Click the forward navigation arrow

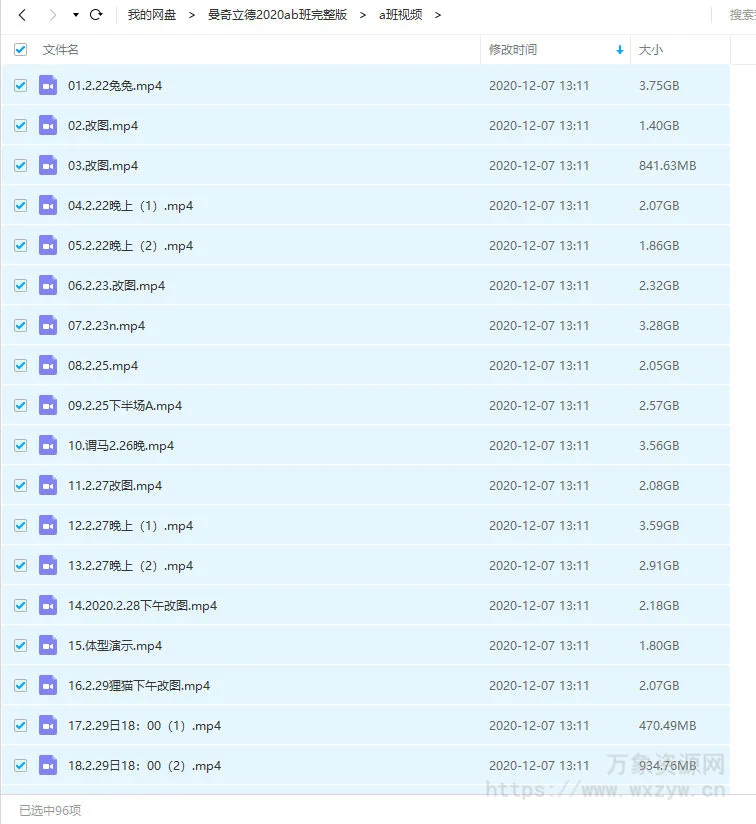click(52, 15)
